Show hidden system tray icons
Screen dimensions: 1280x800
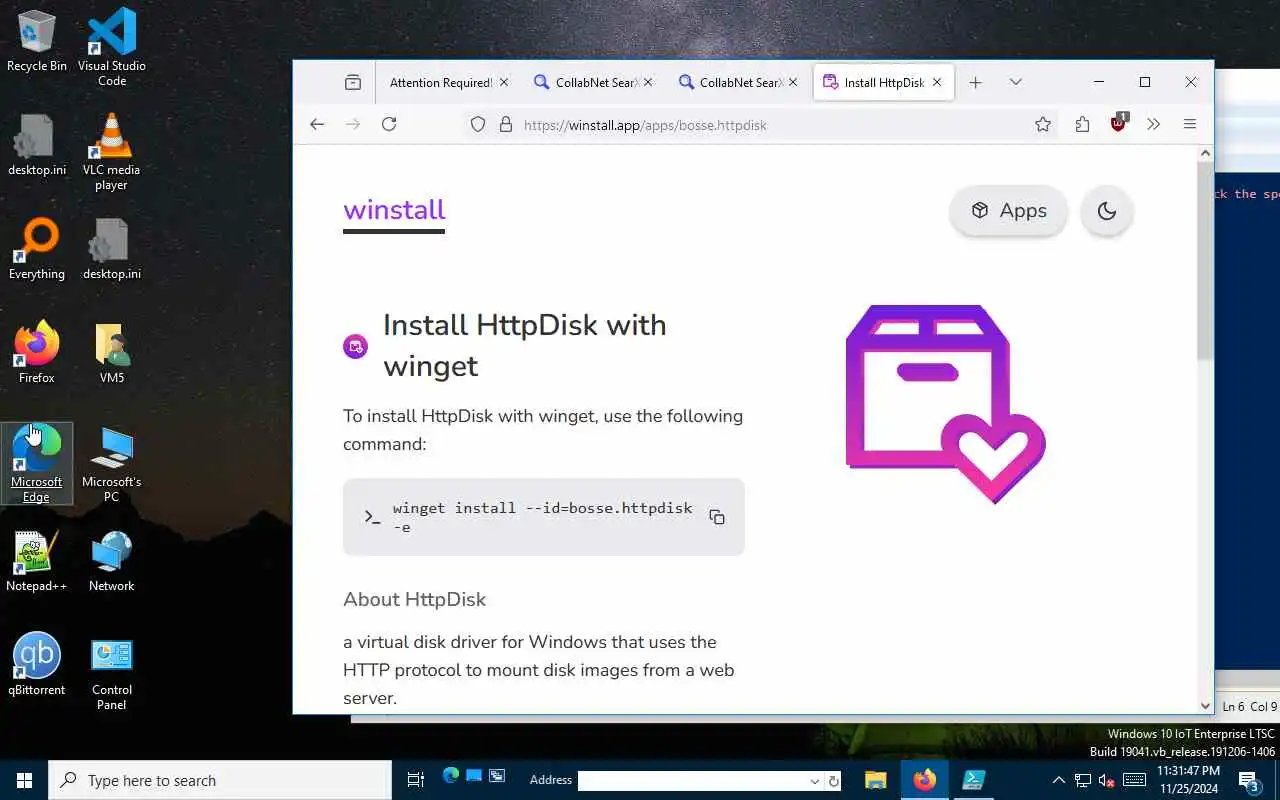(x=1058, y=781)
